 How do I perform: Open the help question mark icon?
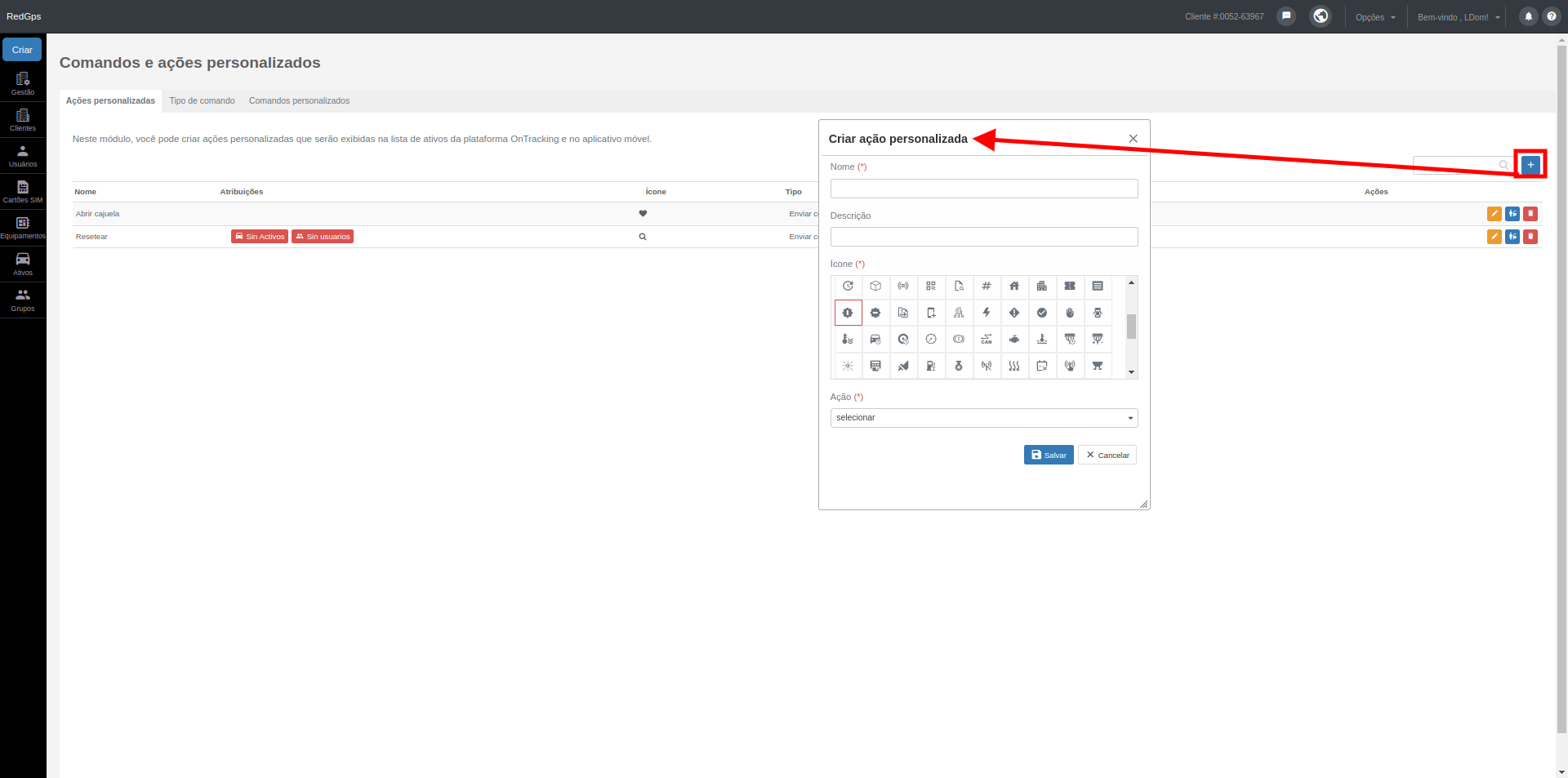click(1552, 16)
